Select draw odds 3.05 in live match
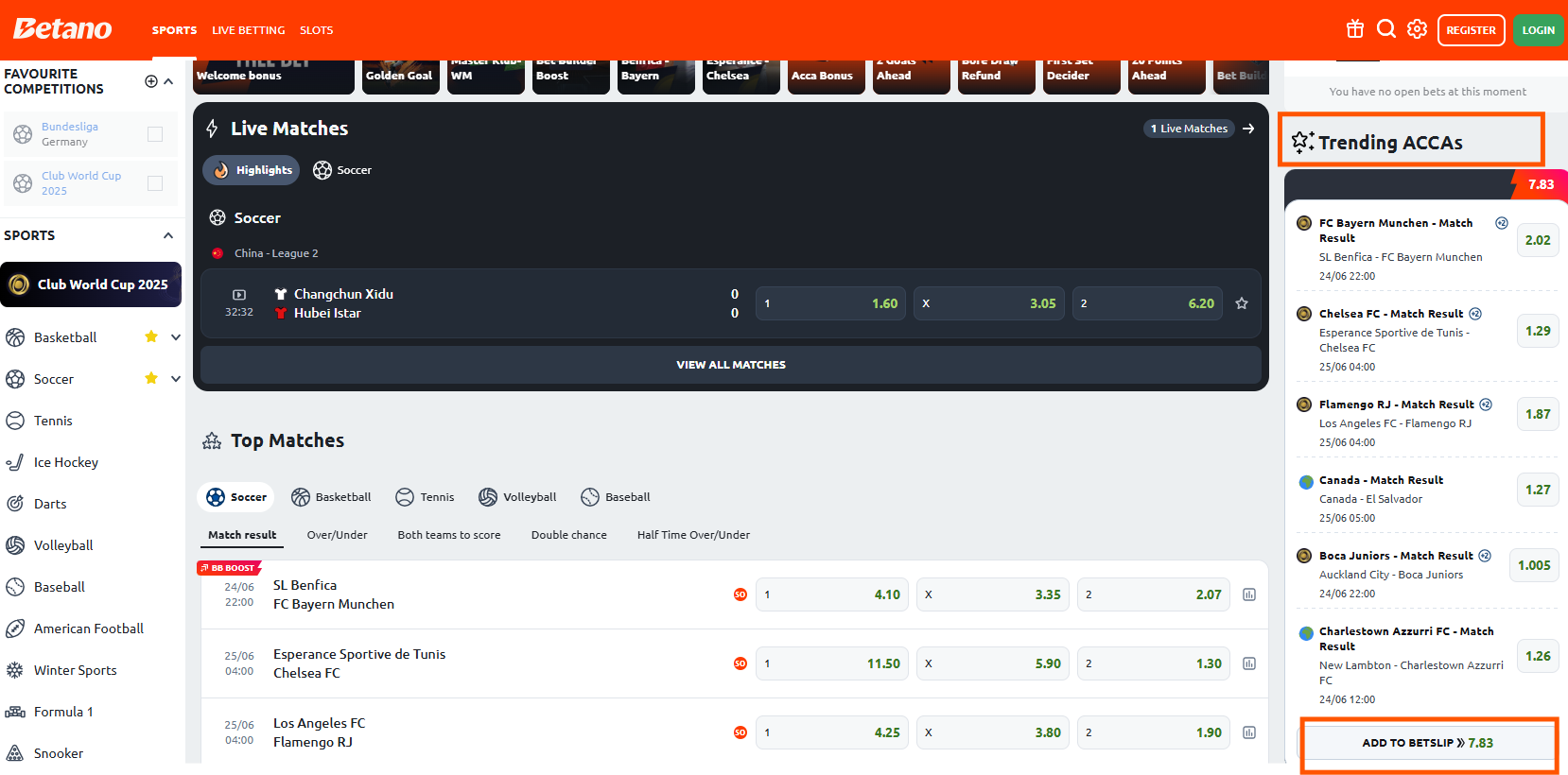 (988, 303)
